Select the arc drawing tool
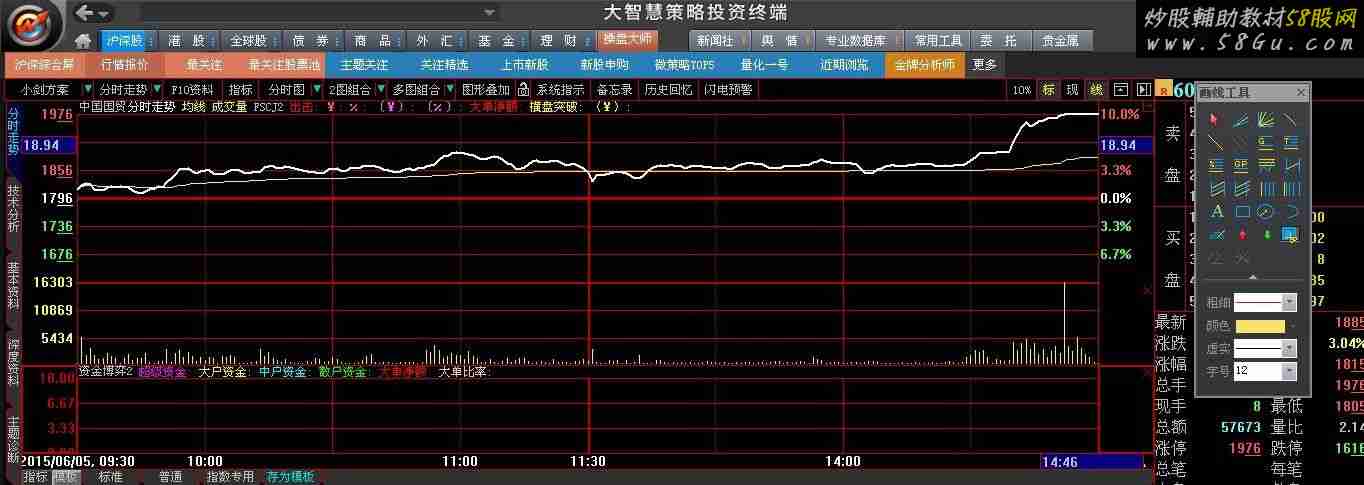Screen dimensions: 1364x485 click(1291, 211)
